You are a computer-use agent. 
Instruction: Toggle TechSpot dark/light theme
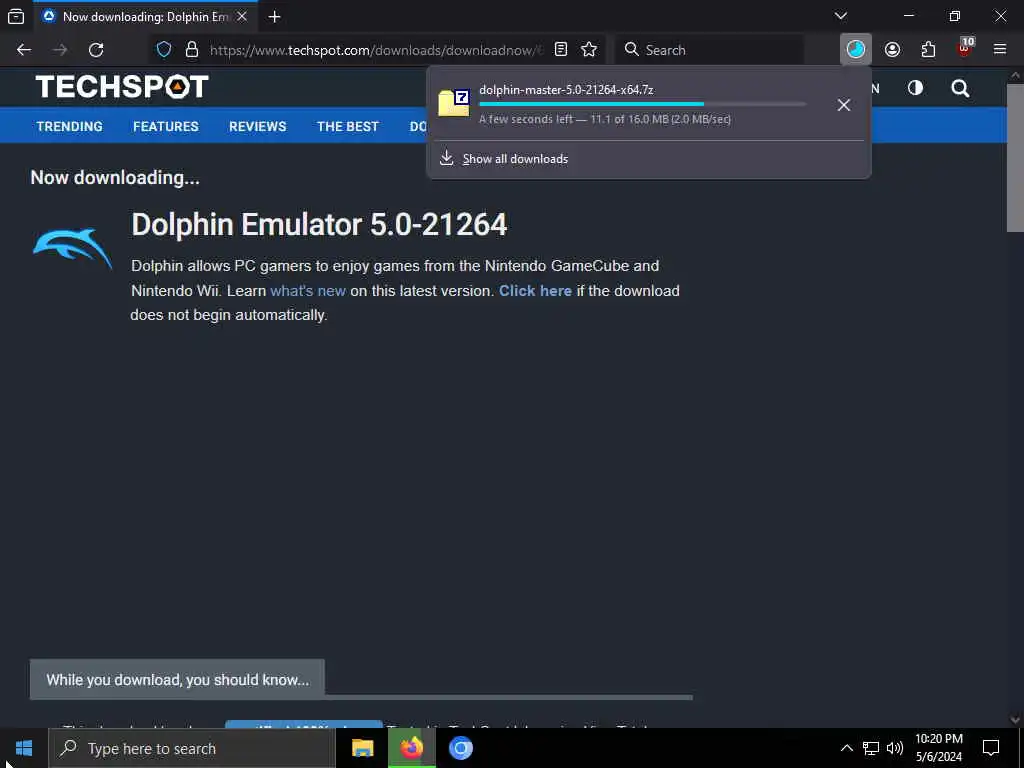915,88
